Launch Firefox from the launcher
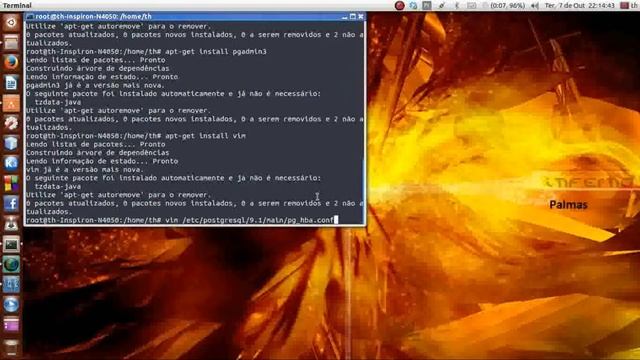 [x=11, y=62]
